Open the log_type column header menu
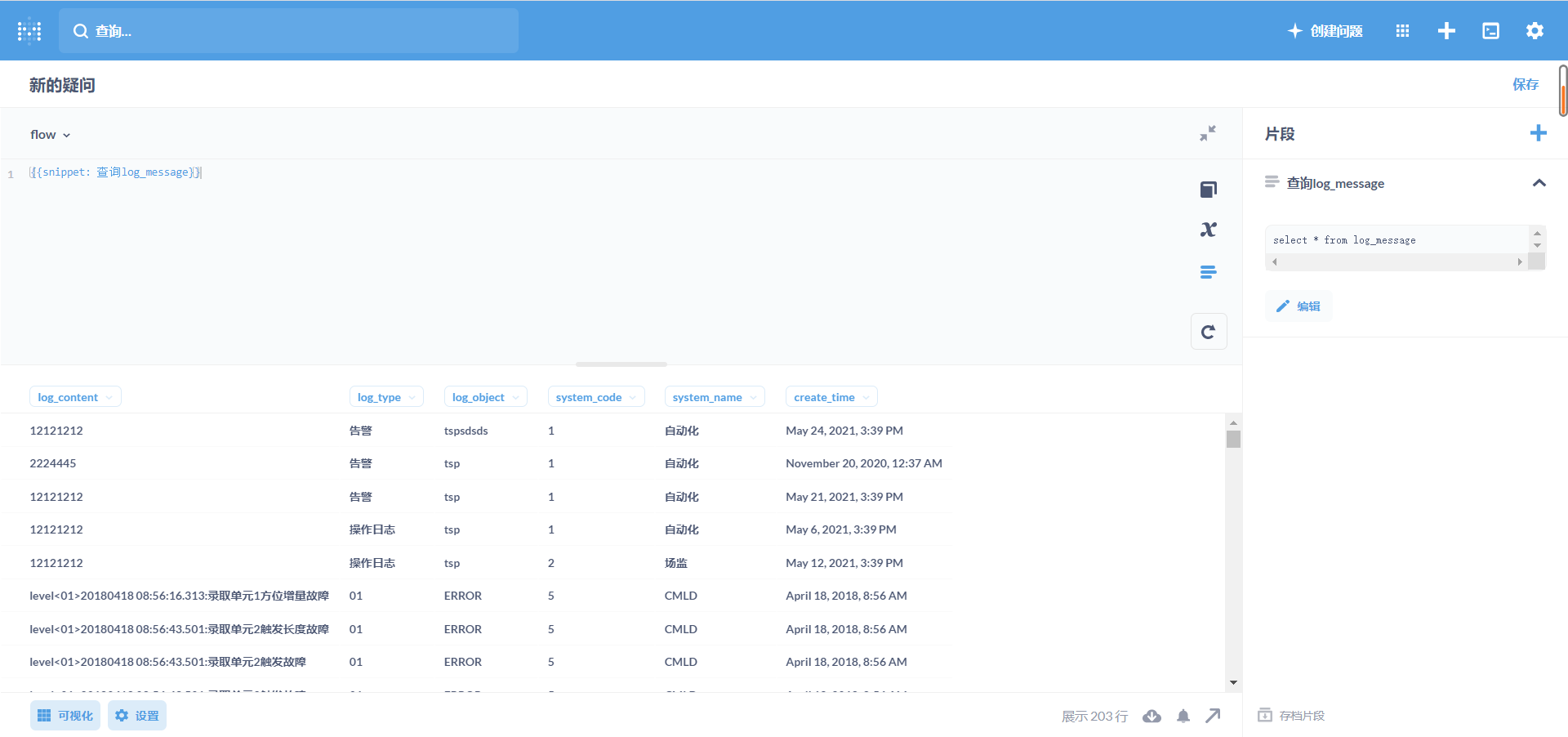The image size is (1568, 737). pos(386,397)
